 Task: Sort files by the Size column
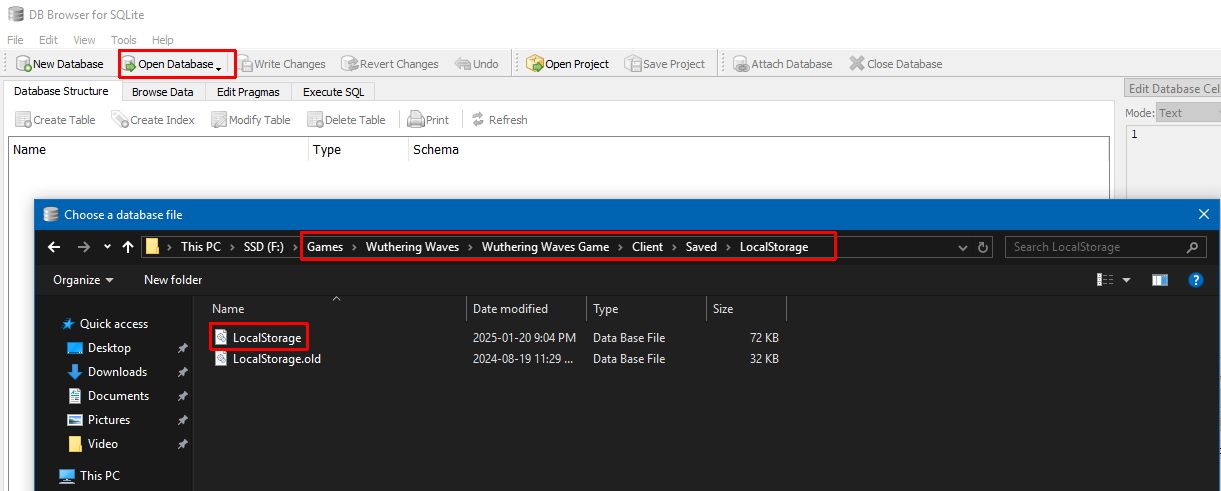tap(746, 309)
